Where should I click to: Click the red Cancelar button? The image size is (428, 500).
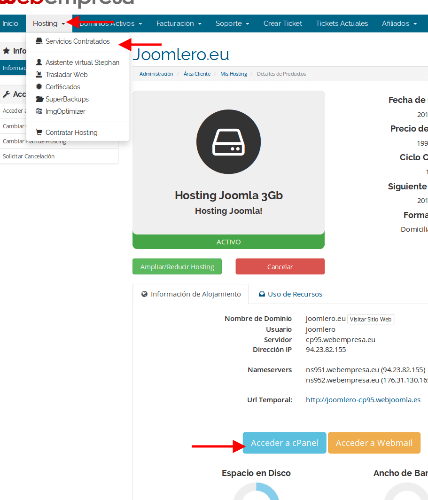(280, 267)
